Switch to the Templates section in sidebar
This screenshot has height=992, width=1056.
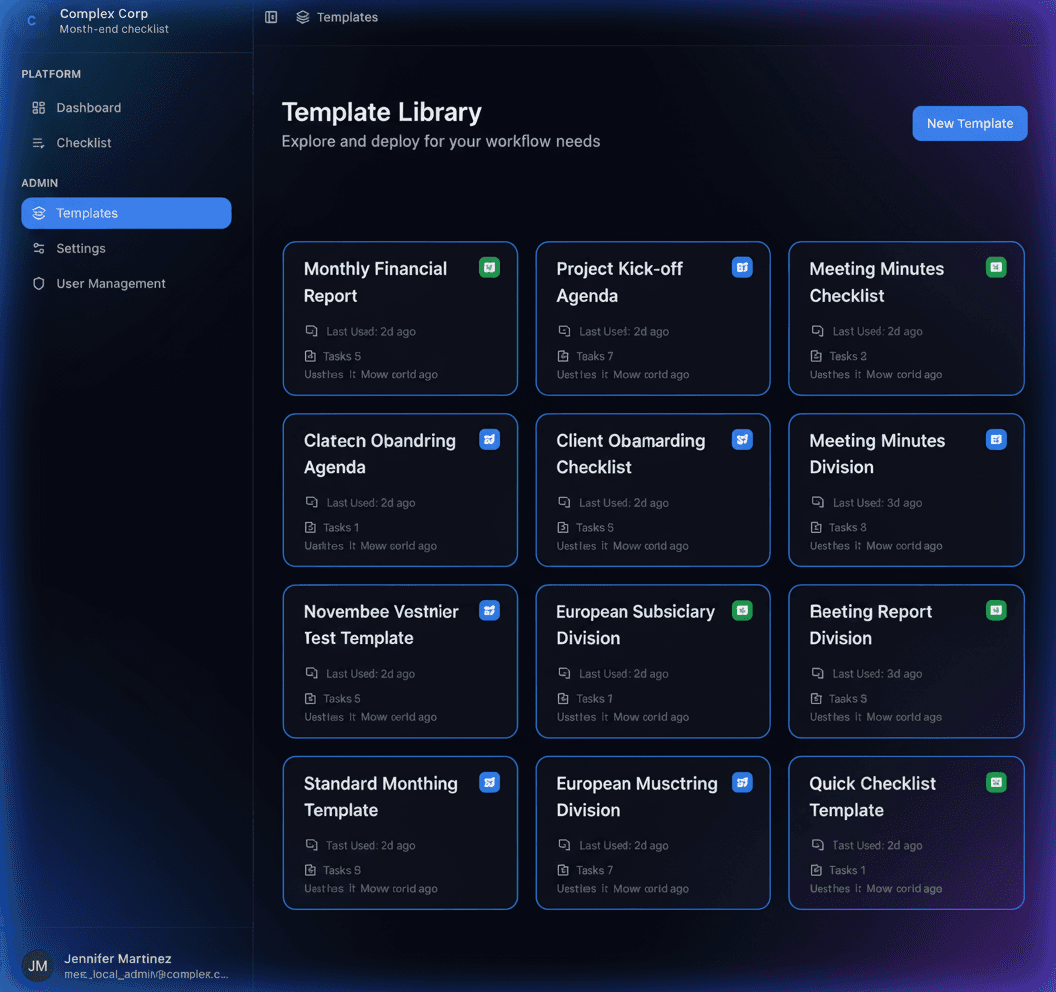tap(88, 213)
